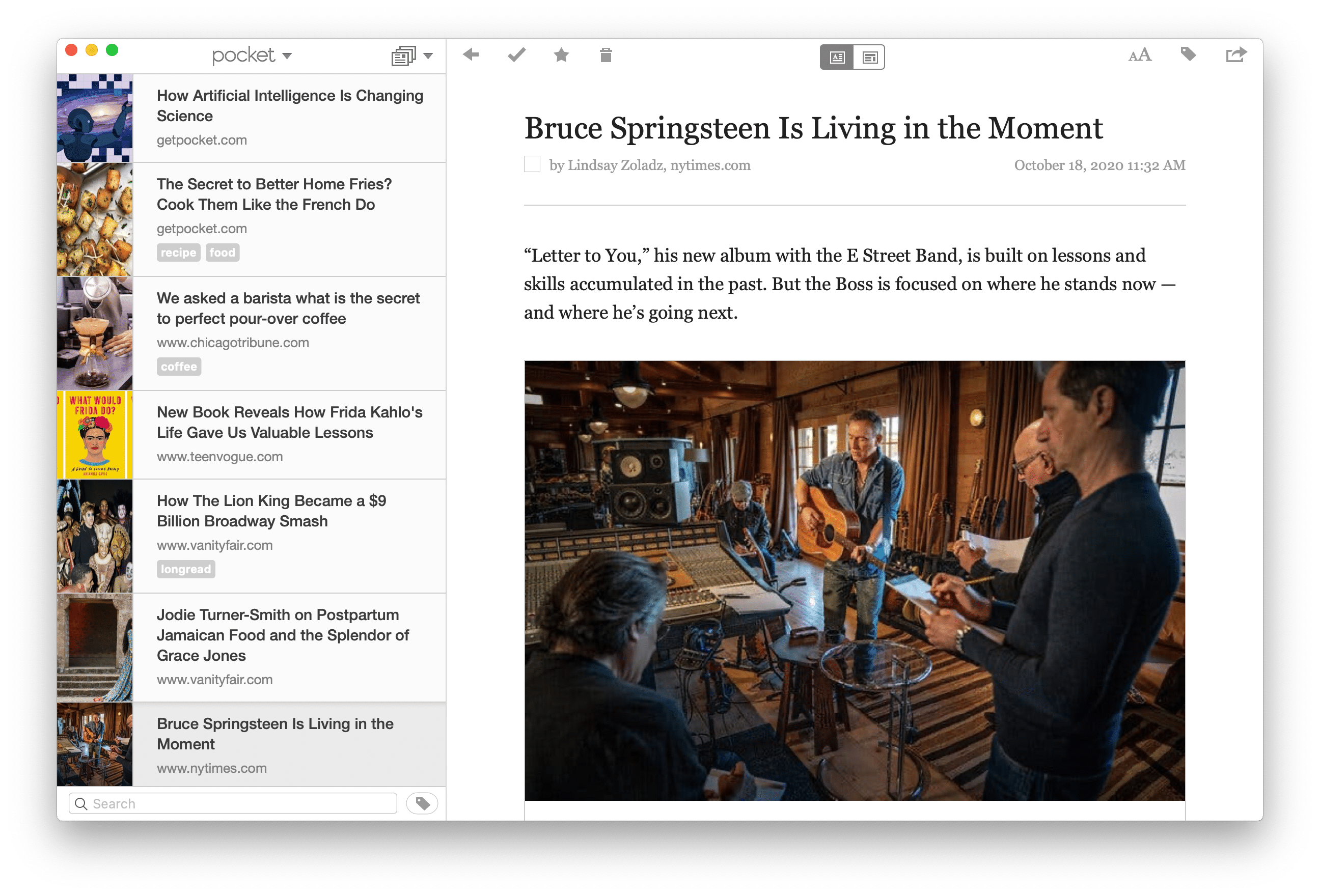
Task: Open the tag editor icon in the toolbar
Action: pyautogui.click(x=1188, y=55)
